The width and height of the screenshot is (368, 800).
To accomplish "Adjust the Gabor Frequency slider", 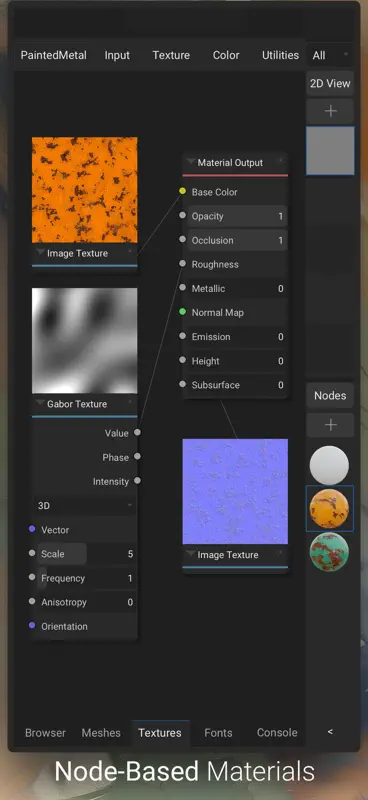I will pyautogui.click(x=87, y=578).
